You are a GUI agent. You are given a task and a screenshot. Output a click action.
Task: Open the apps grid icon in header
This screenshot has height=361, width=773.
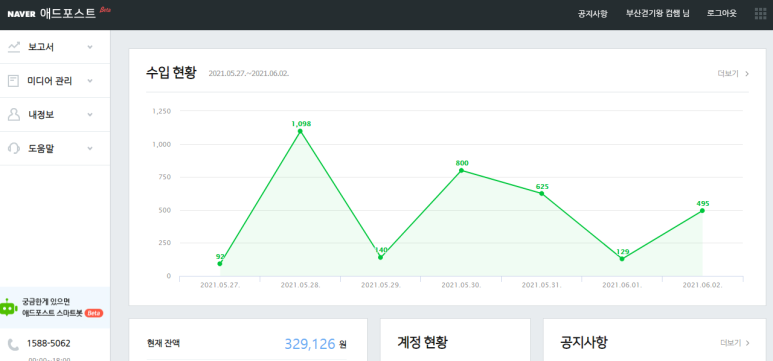coord(760,13)
